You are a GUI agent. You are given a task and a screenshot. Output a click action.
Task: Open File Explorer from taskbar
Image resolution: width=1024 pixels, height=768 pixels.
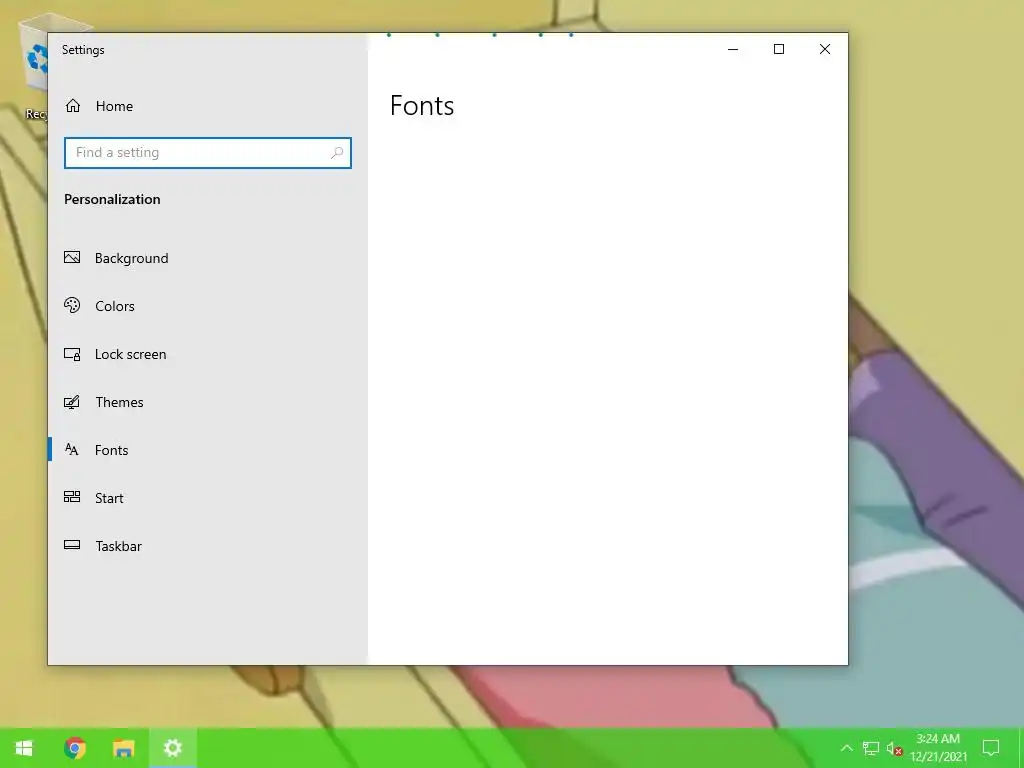[123, 748]
